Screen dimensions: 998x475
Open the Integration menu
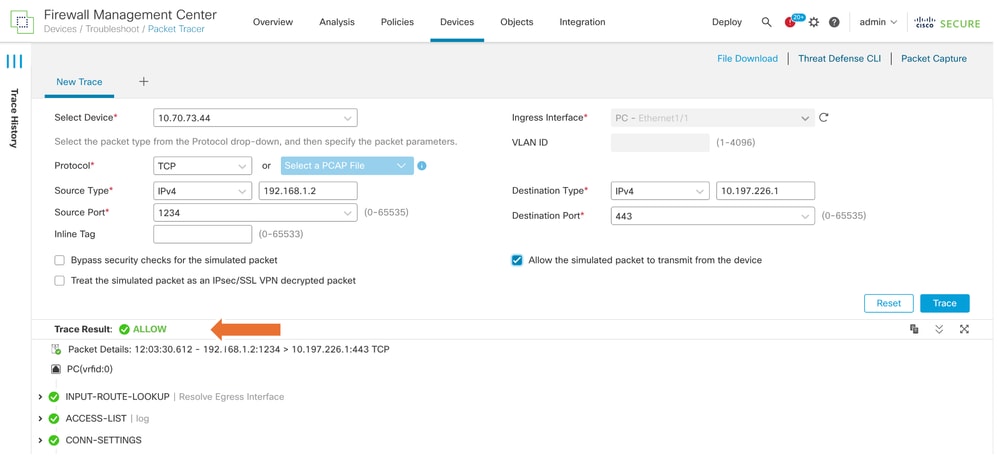tap(582, 22)
